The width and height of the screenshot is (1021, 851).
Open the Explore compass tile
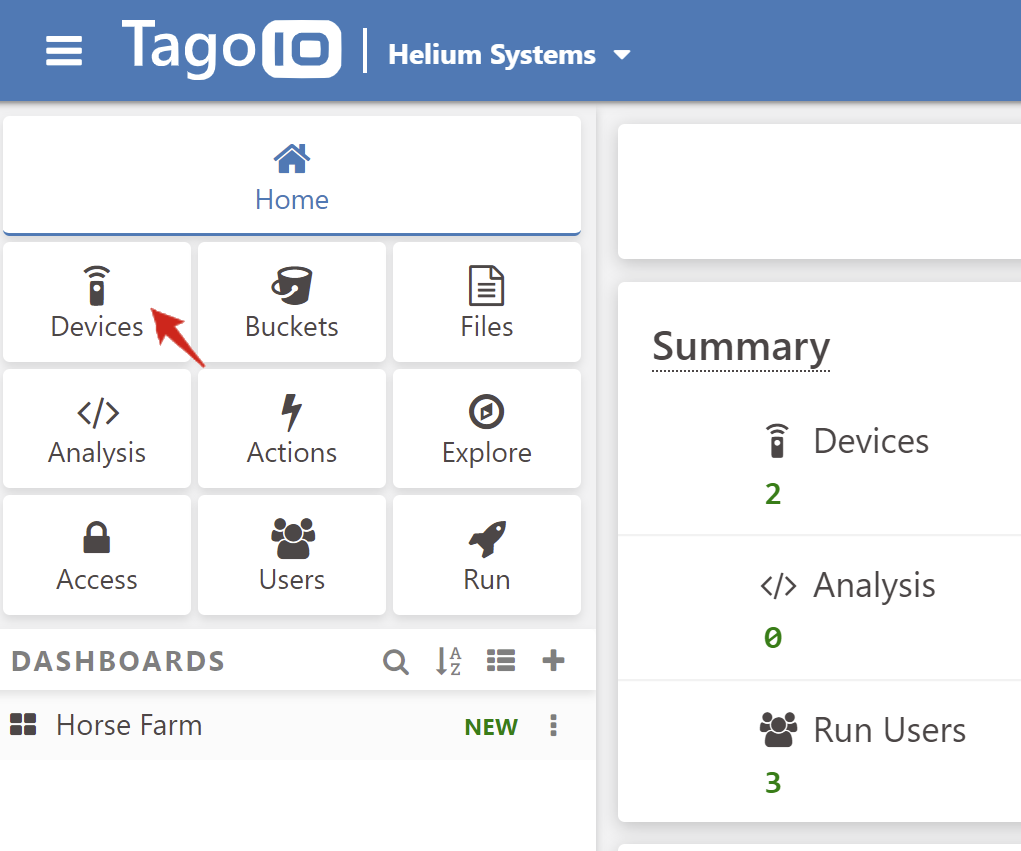(x=487, y=429)
